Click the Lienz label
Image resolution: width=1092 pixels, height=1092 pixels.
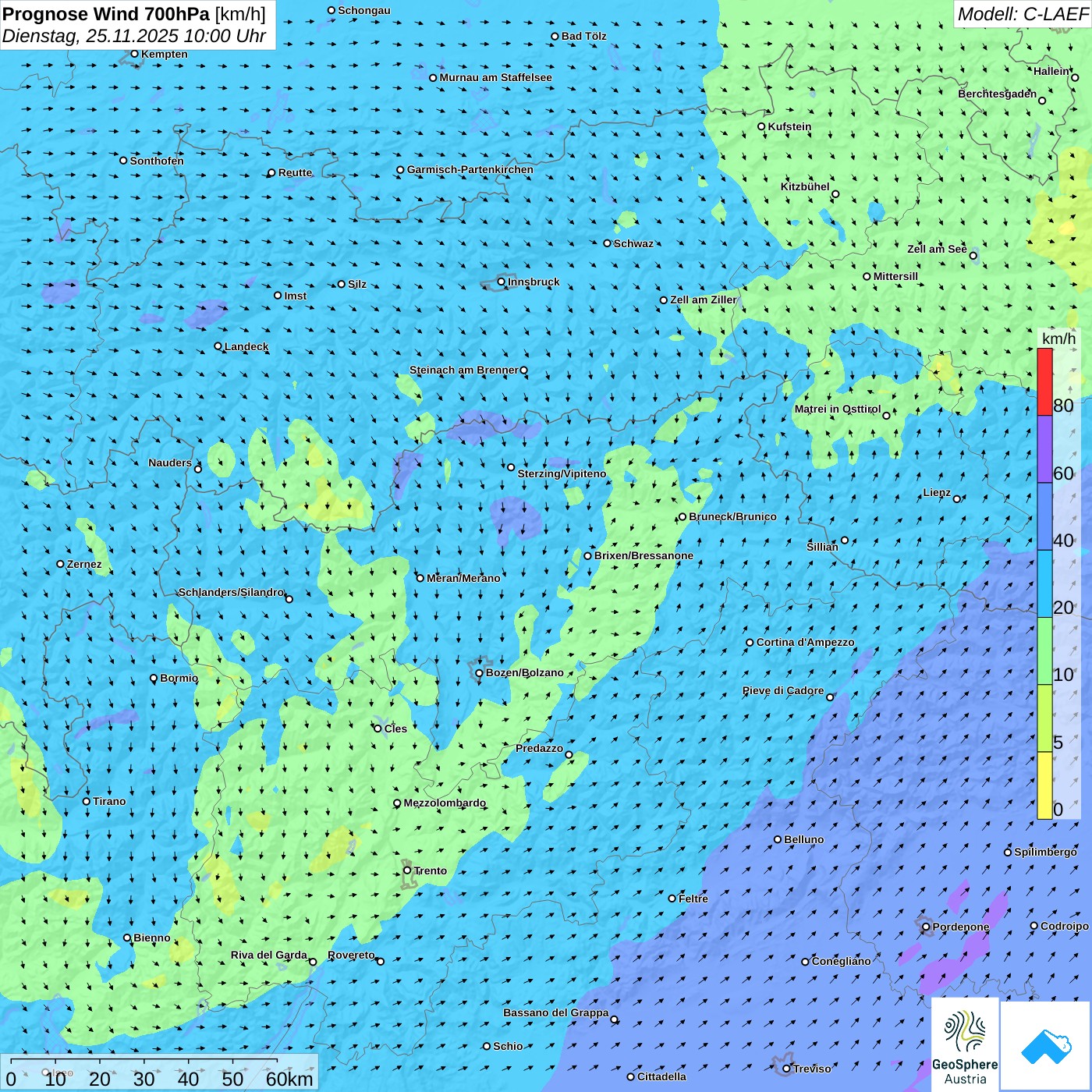click(937, 492)
